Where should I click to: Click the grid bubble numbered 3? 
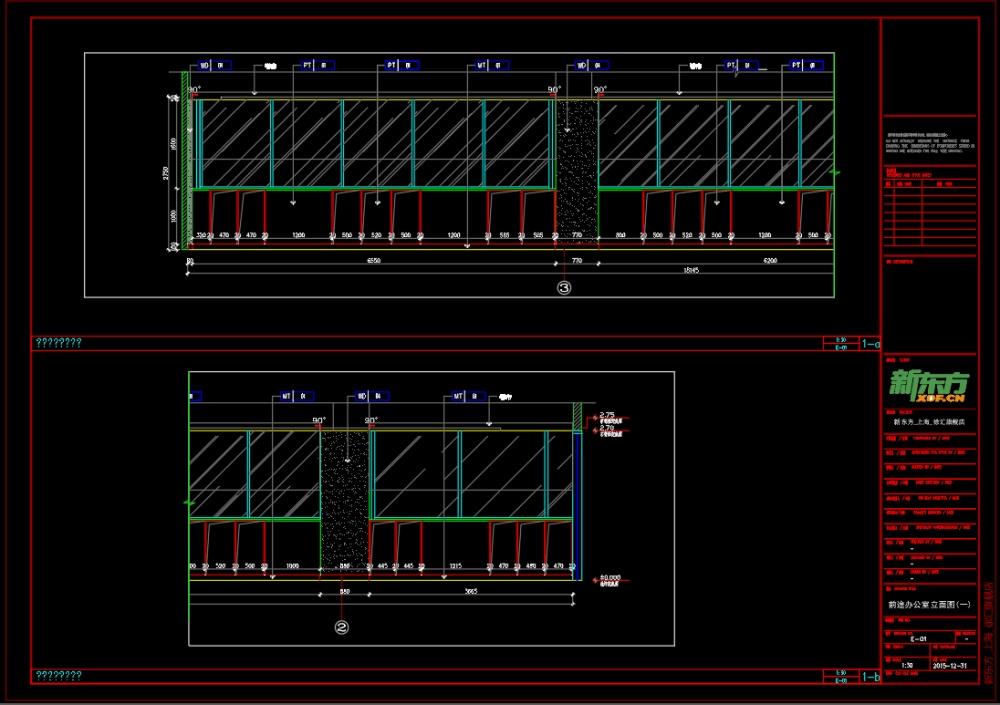click(x=564, y=288)
